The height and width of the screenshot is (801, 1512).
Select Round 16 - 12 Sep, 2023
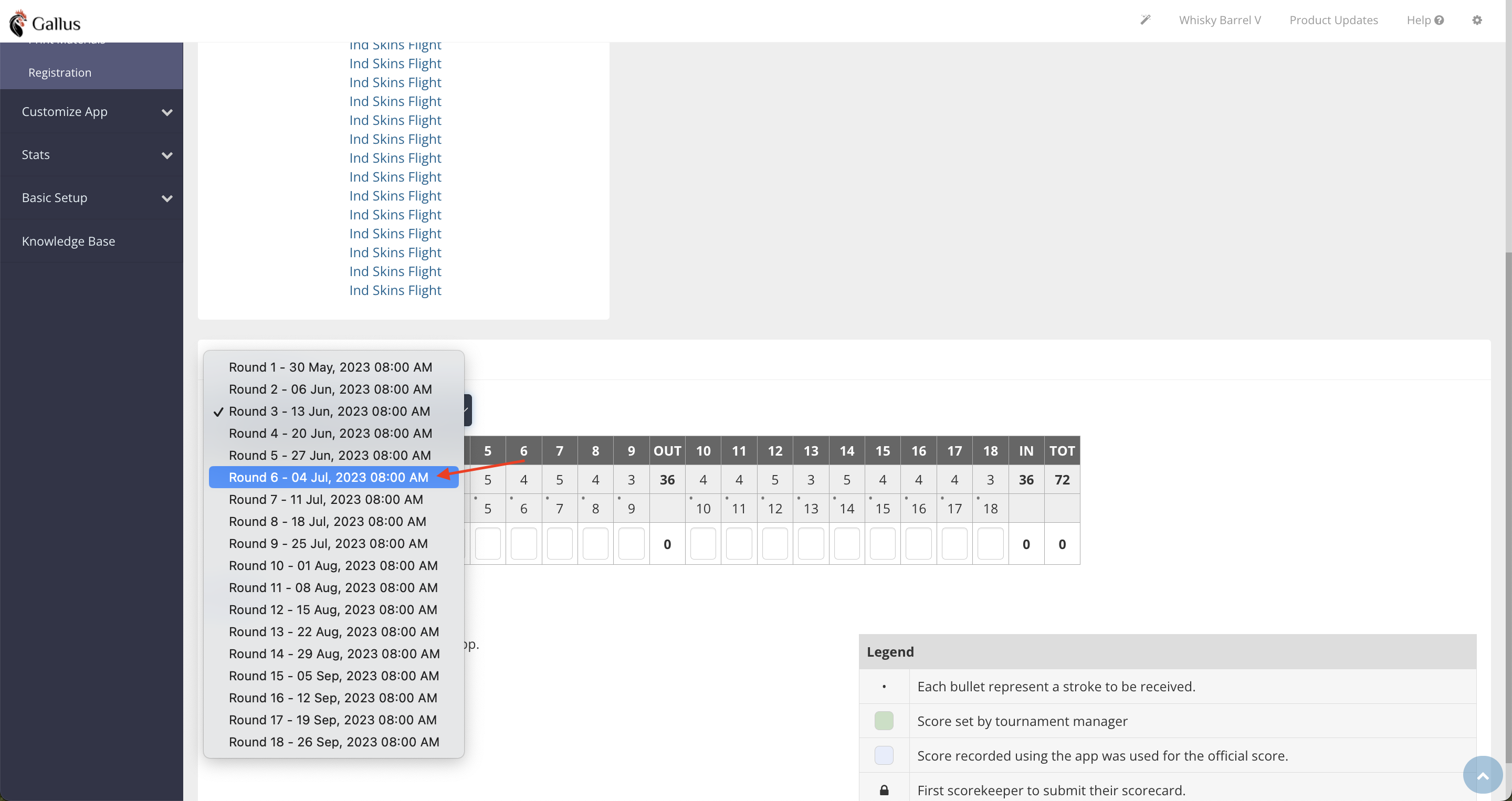[x=333, y=697]
